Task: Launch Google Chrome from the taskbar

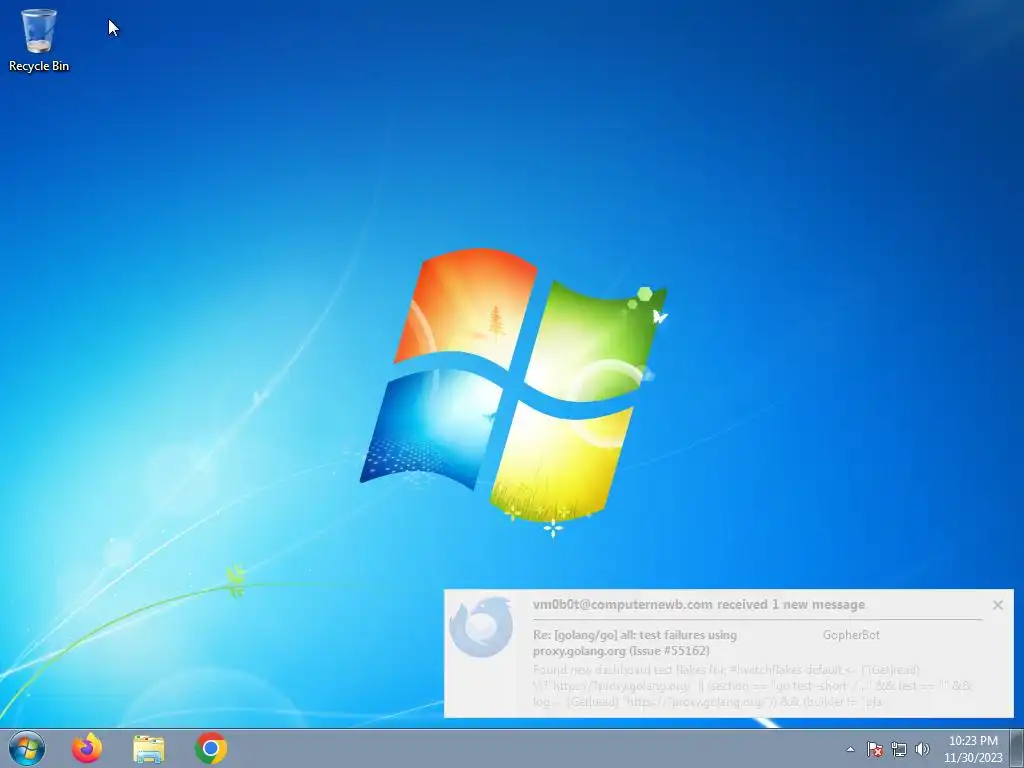Action: (210, 748)
